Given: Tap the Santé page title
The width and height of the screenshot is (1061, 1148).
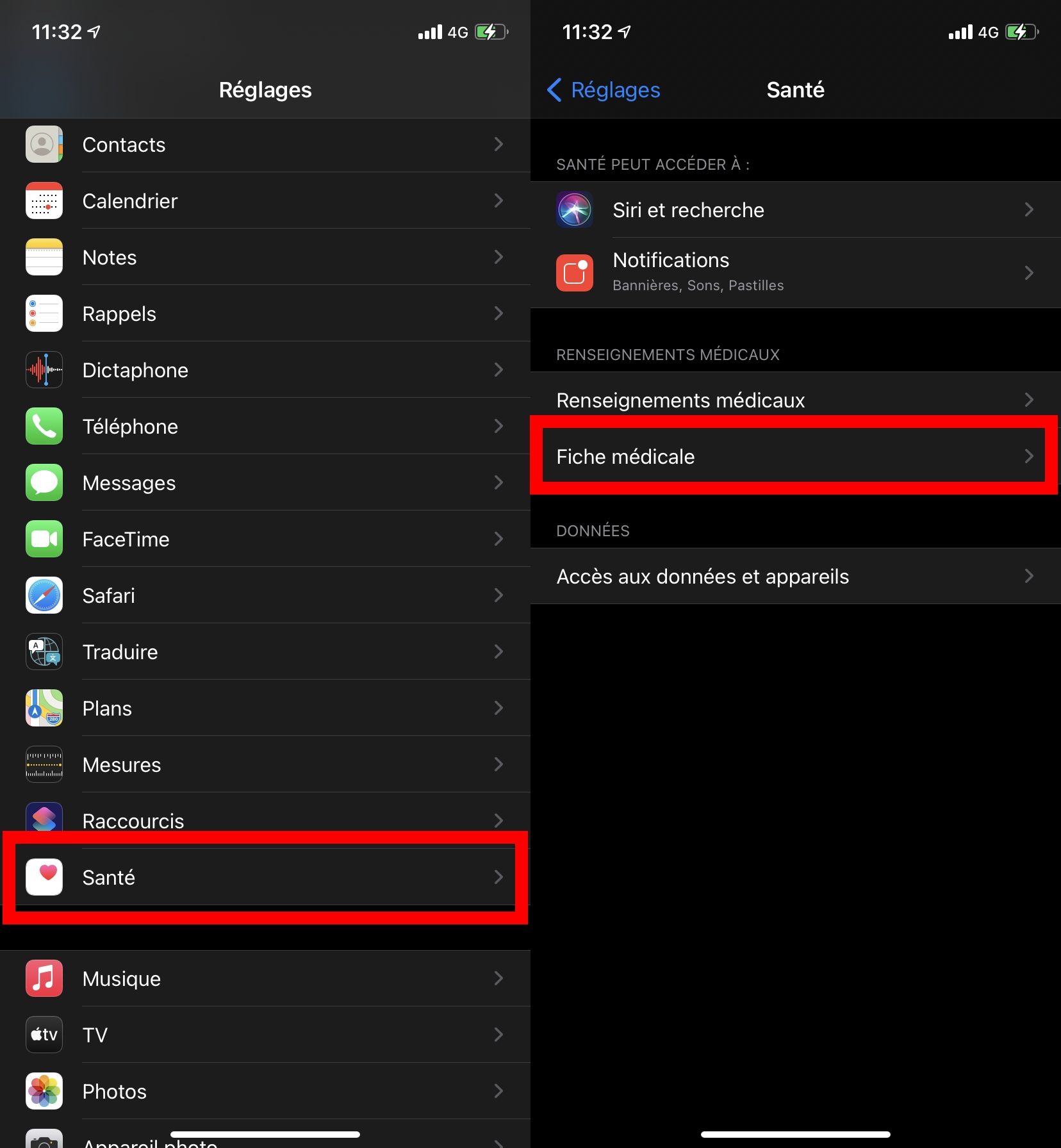Looking at the screenshot, I should (796, 90).
